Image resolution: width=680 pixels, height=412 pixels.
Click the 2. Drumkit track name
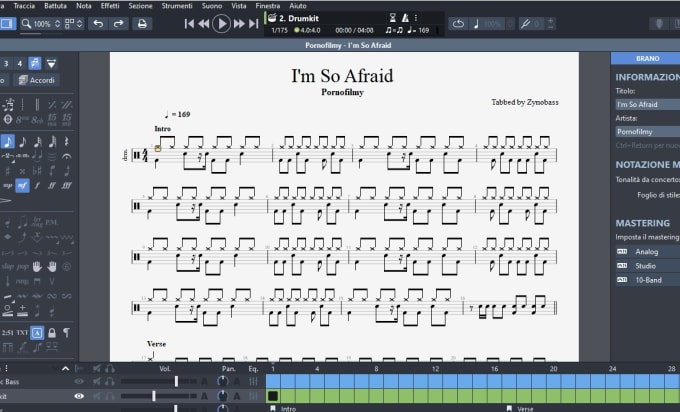tap(299, 18)
